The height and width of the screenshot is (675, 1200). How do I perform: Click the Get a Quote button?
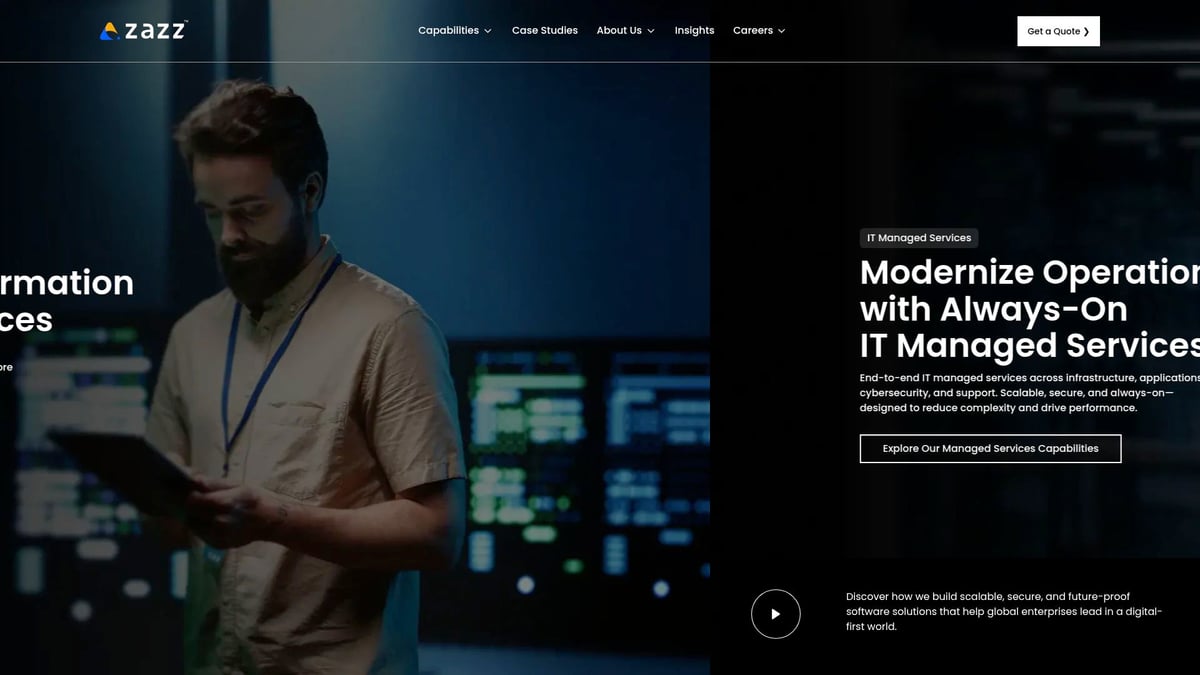[x=1058, y=31]
